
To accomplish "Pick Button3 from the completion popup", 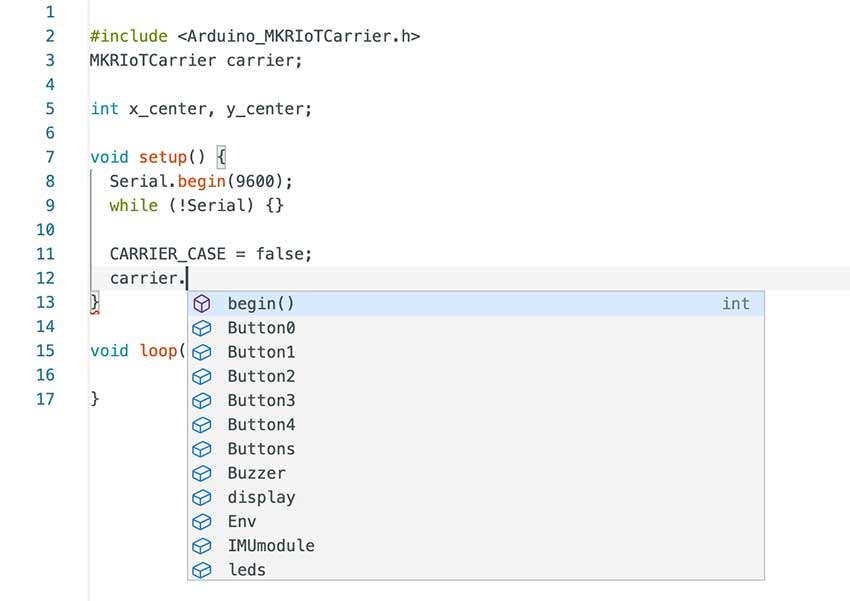I will point(261,401).
